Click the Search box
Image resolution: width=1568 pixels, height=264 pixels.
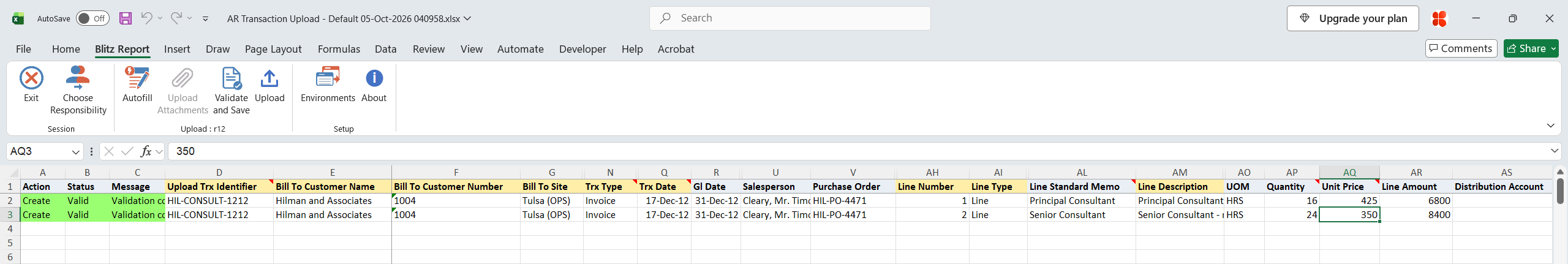pos(790,18)
